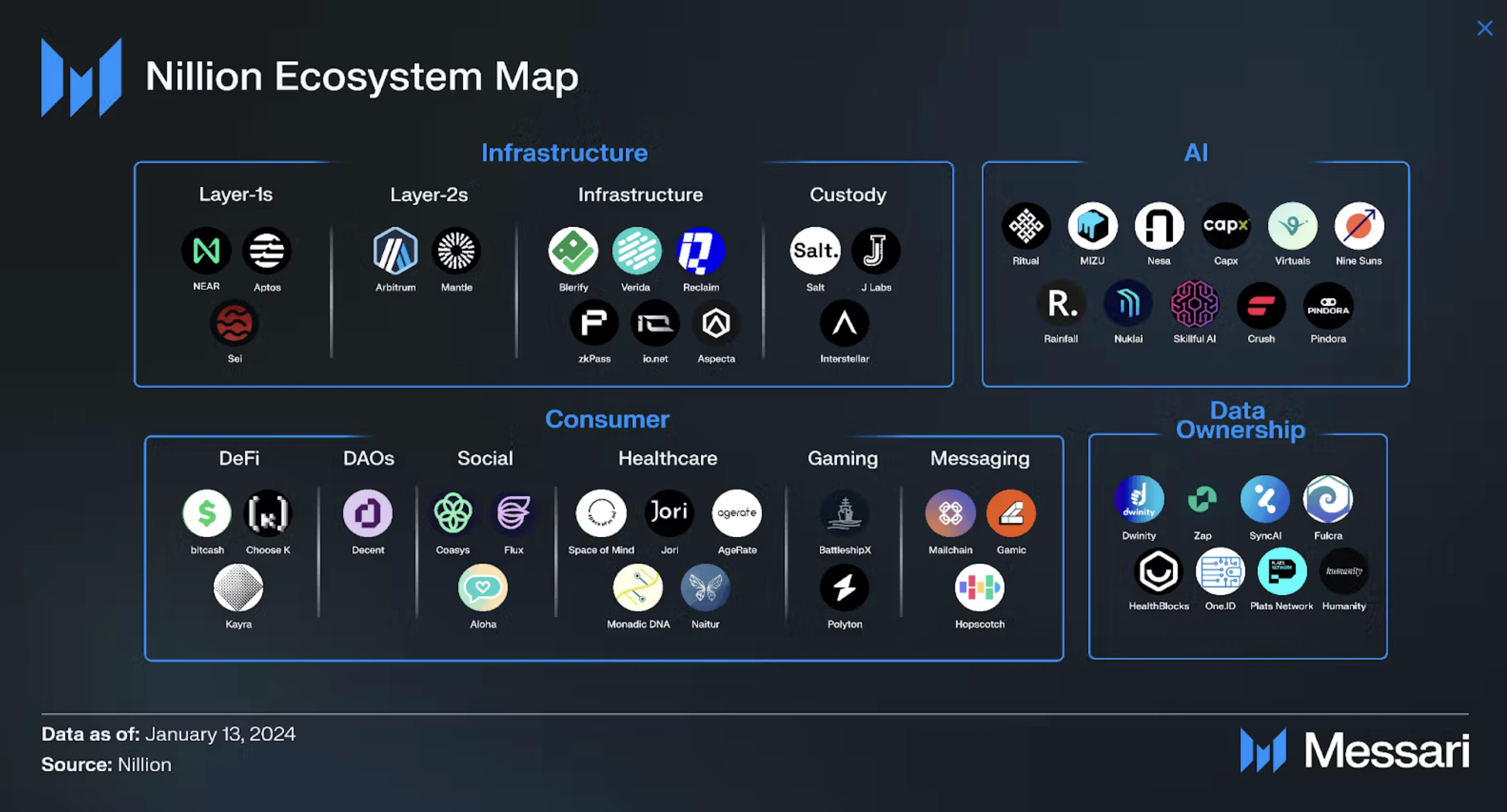
Task: Close the image overlay with X
Action: [x=1484, y=28]
